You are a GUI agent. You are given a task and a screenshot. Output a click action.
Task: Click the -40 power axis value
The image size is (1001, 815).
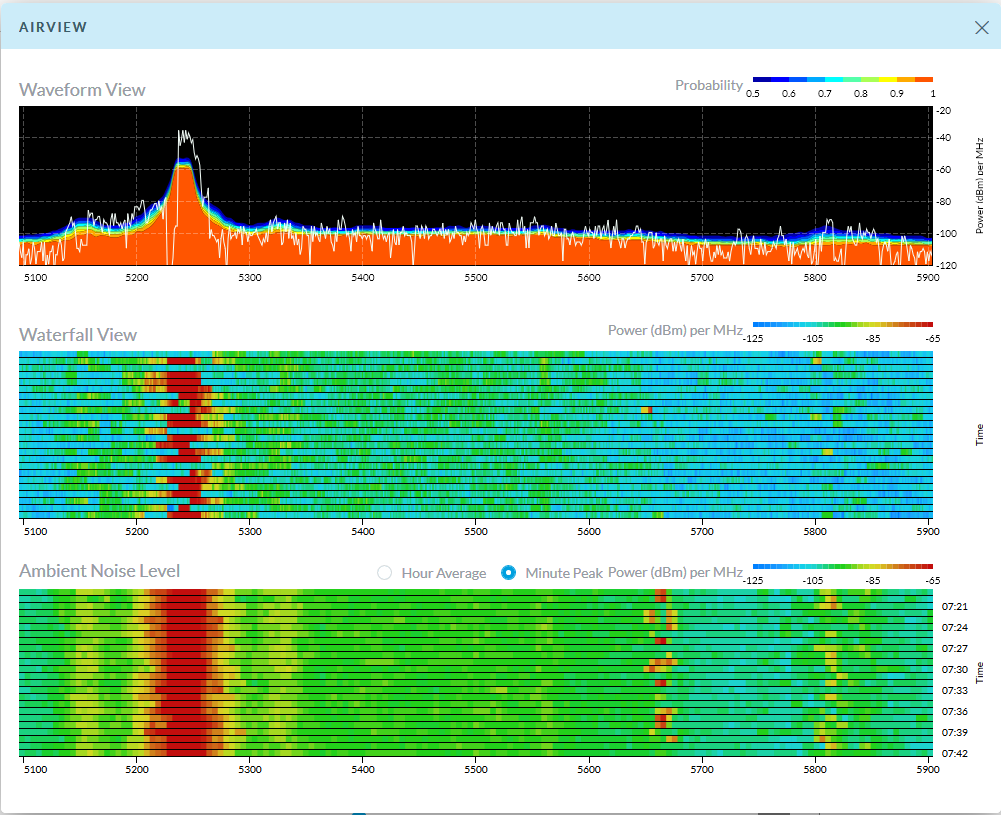[x=944, y=138]
